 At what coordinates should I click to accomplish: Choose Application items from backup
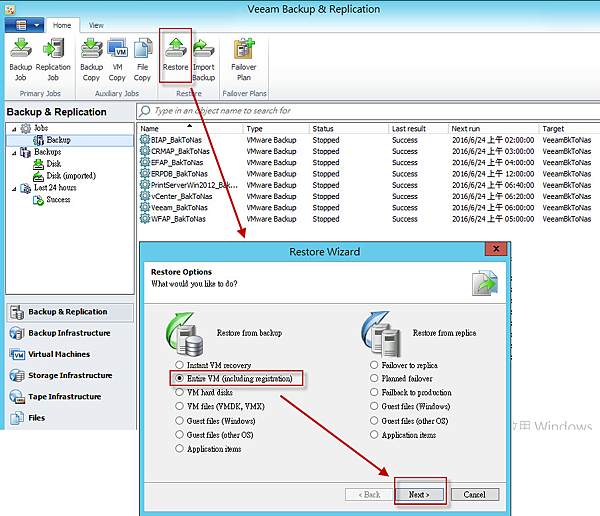coord(179,449)
